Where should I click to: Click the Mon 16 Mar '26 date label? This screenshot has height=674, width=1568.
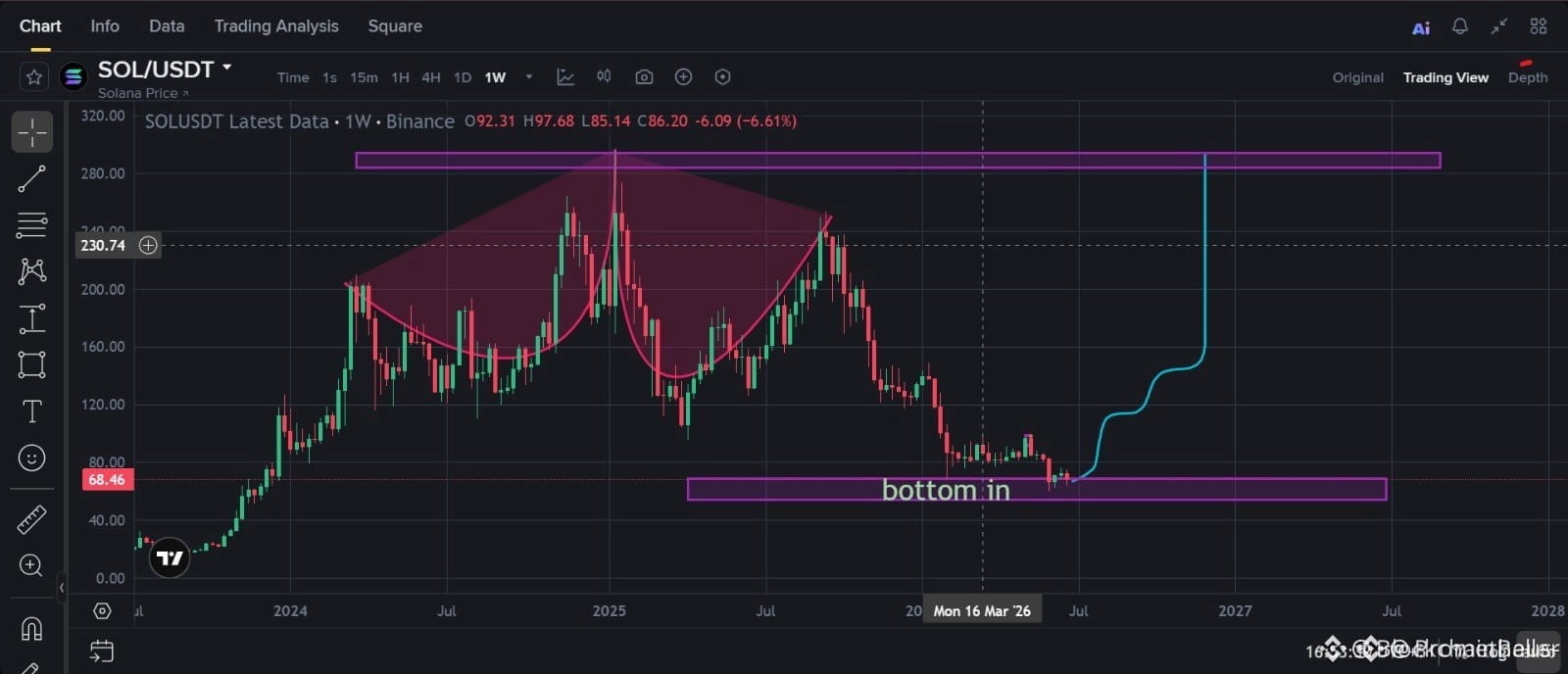982,610
